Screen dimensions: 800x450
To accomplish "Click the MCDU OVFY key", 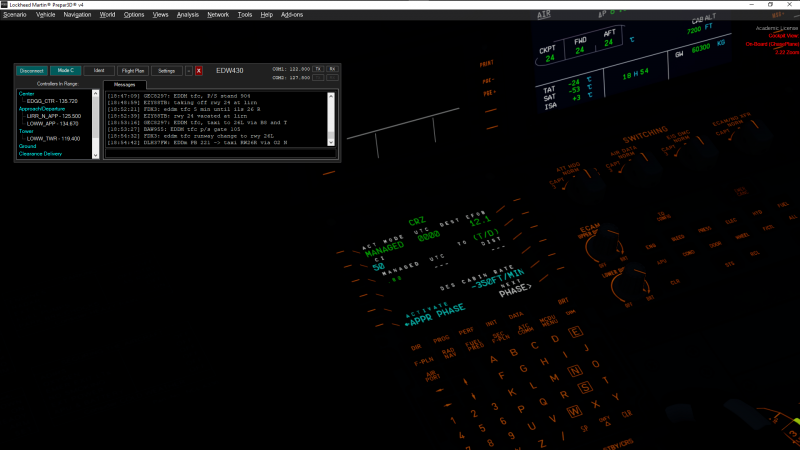I will tap(605, 421).
